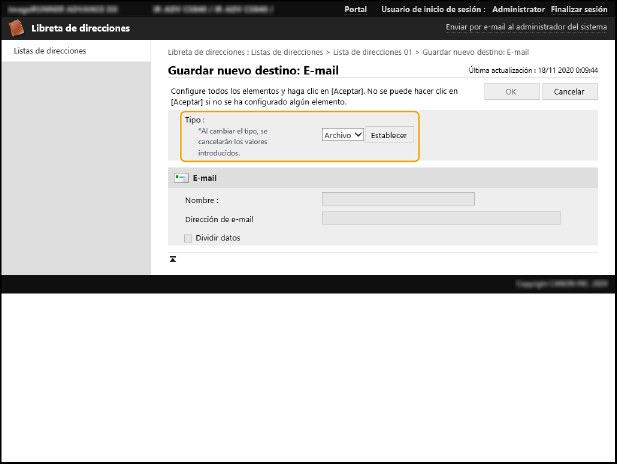
Task: Open the Portal link
Action: click(355, 8)
